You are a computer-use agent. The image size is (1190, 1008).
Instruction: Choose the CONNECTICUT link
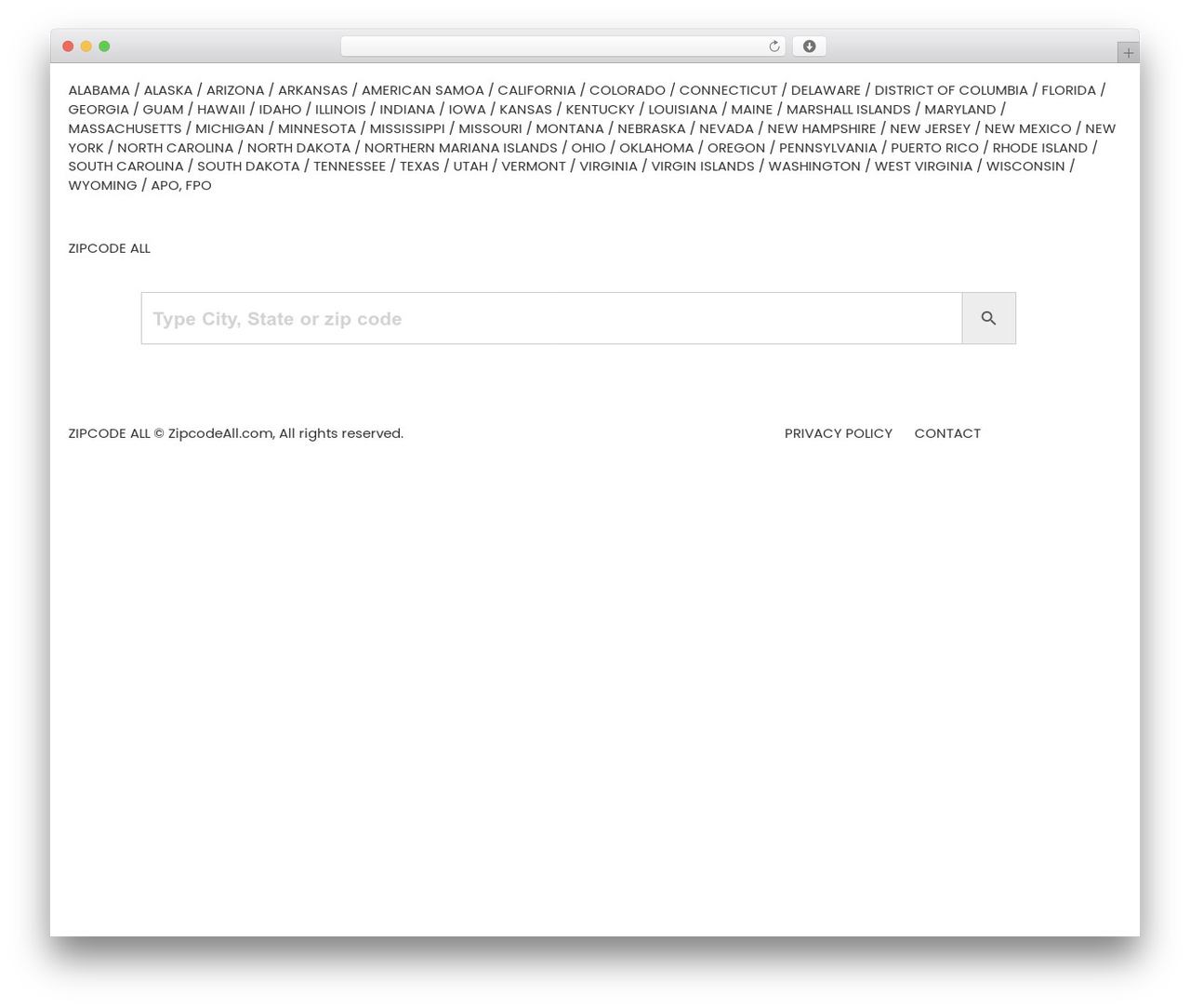pyautogui.click(x=728, y=90)
